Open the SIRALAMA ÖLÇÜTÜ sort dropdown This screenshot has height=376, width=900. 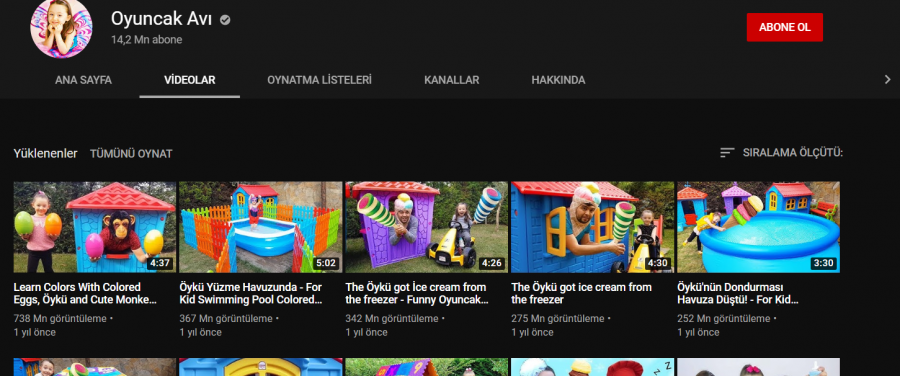(x=781, y=153)
